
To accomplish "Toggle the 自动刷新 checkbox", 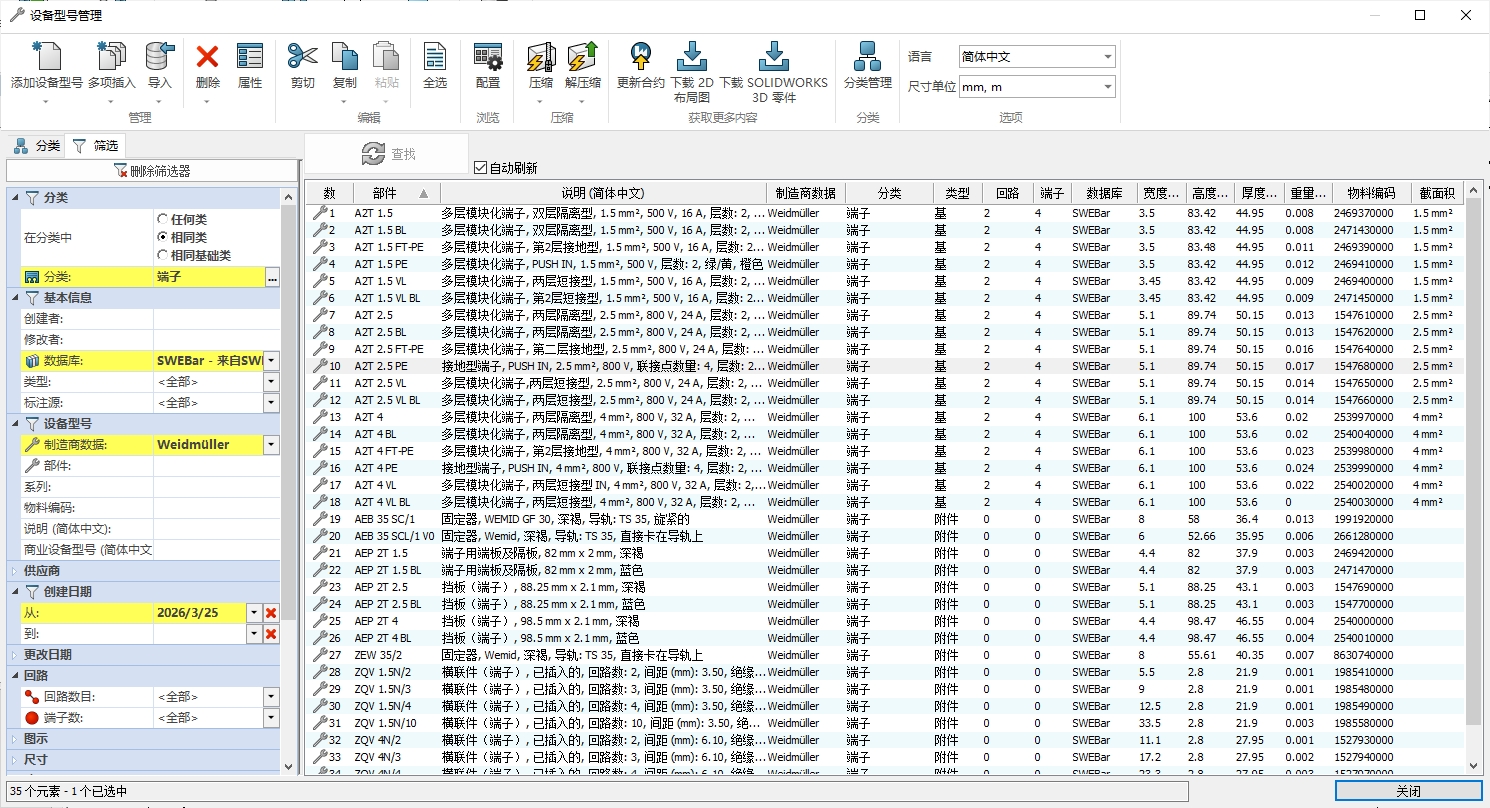I will pos(481,168).
